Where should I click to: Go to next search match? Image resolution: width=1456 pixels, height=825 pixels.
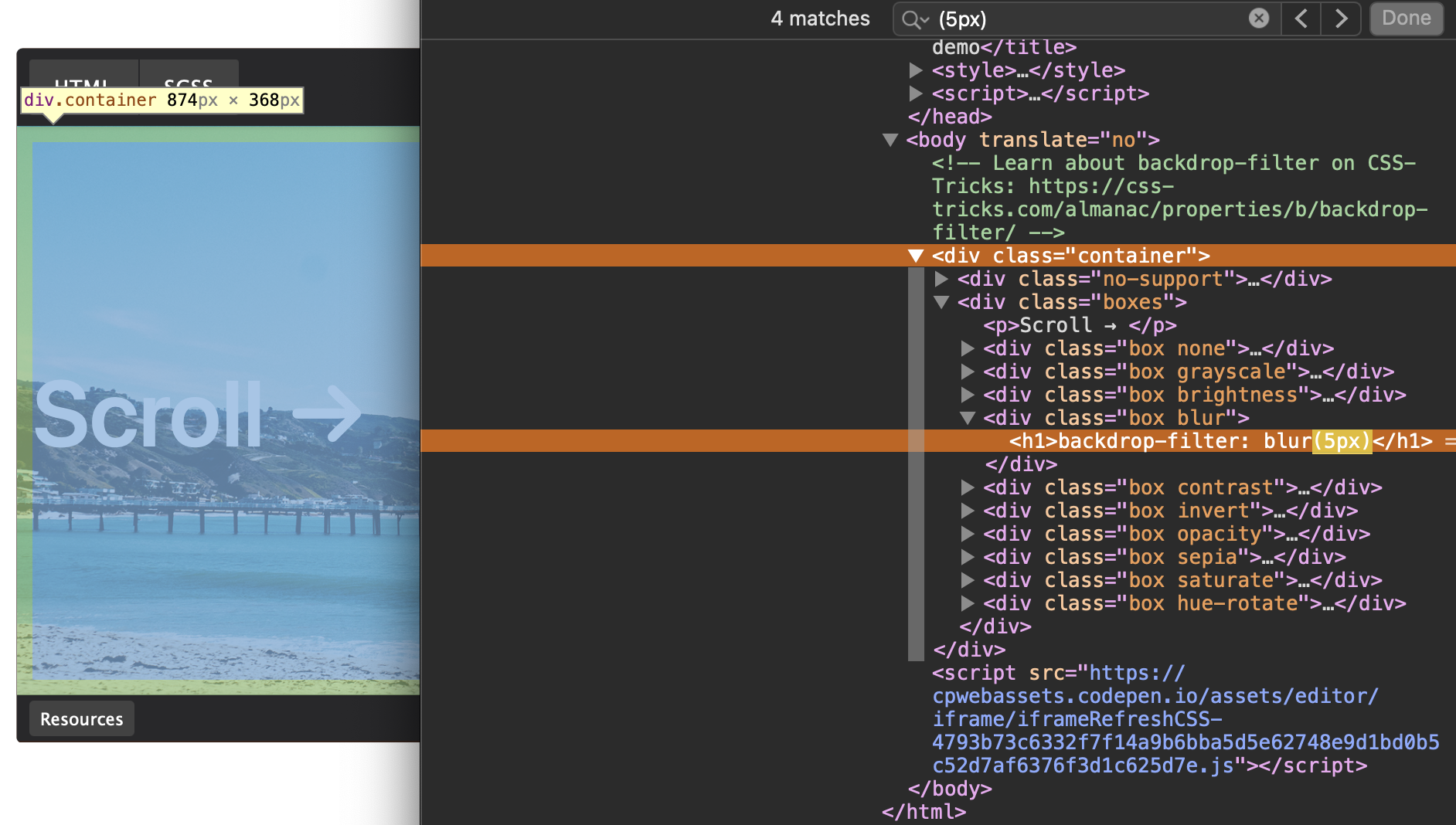click(1342, 18)
